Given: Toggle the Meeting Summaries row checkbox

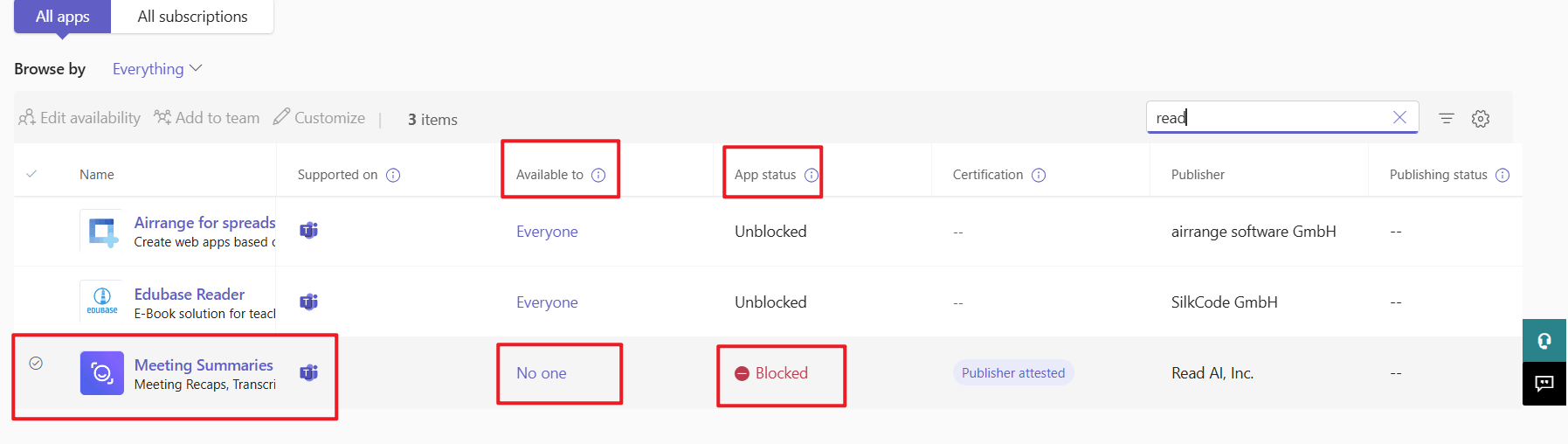Looking at the screenshot, I should click(x=36, y=363).
